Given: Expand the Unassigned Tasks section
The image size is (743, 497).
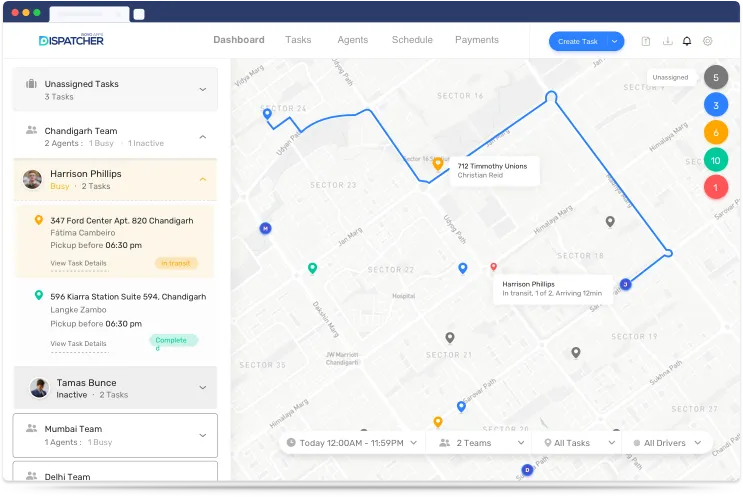Looking at the screenshot, I should pyautogui.click(x=202, y=89).
